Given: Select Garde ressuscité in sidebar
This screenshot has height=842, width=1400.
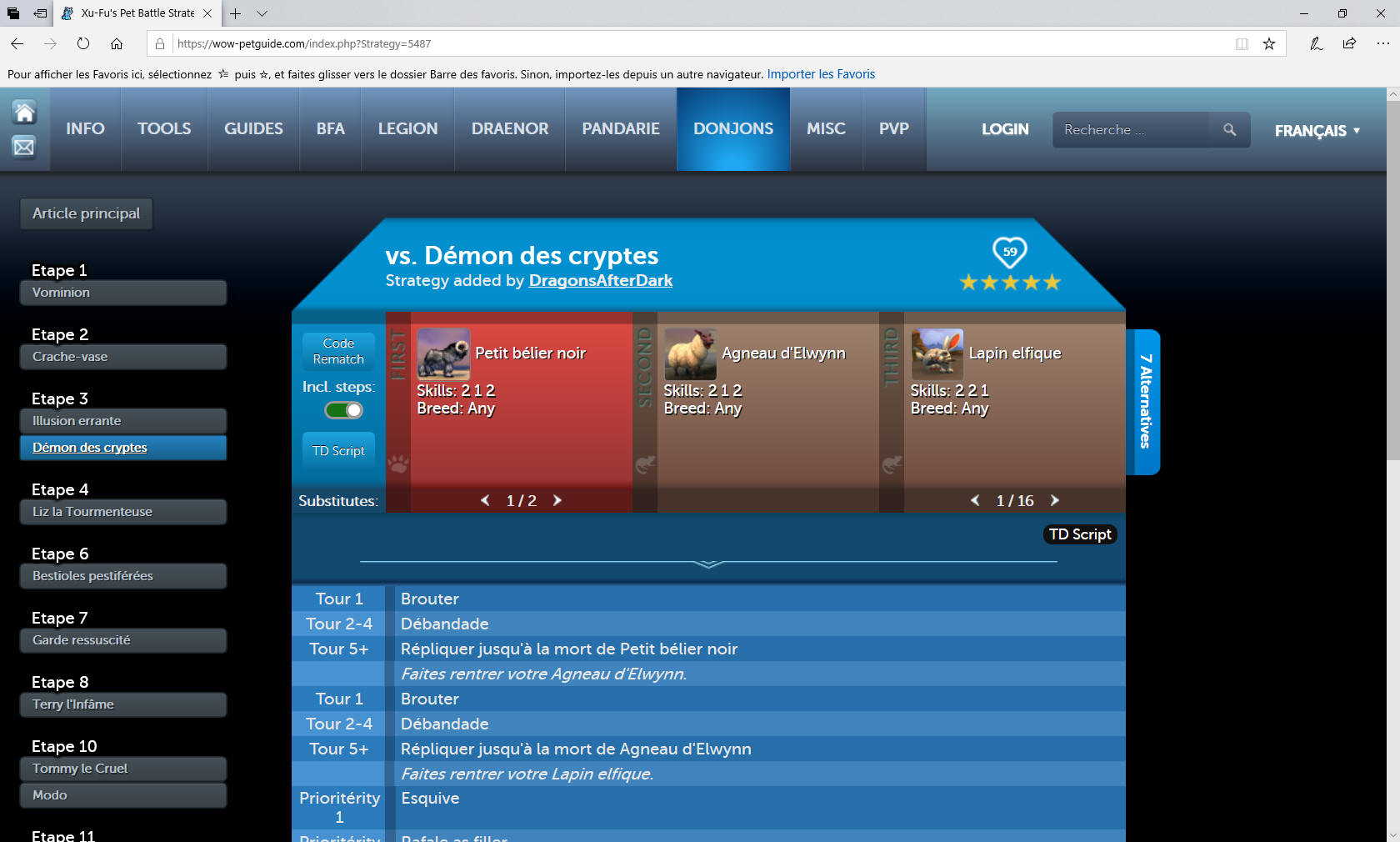Looking at the screenshot, I should tap(123, 640).
